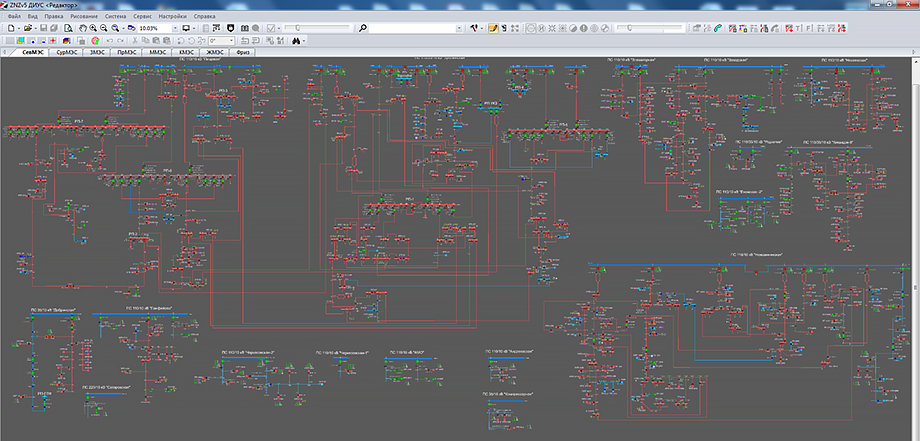Toggle the highlighted yellow edit-mode button

(493, 28)
